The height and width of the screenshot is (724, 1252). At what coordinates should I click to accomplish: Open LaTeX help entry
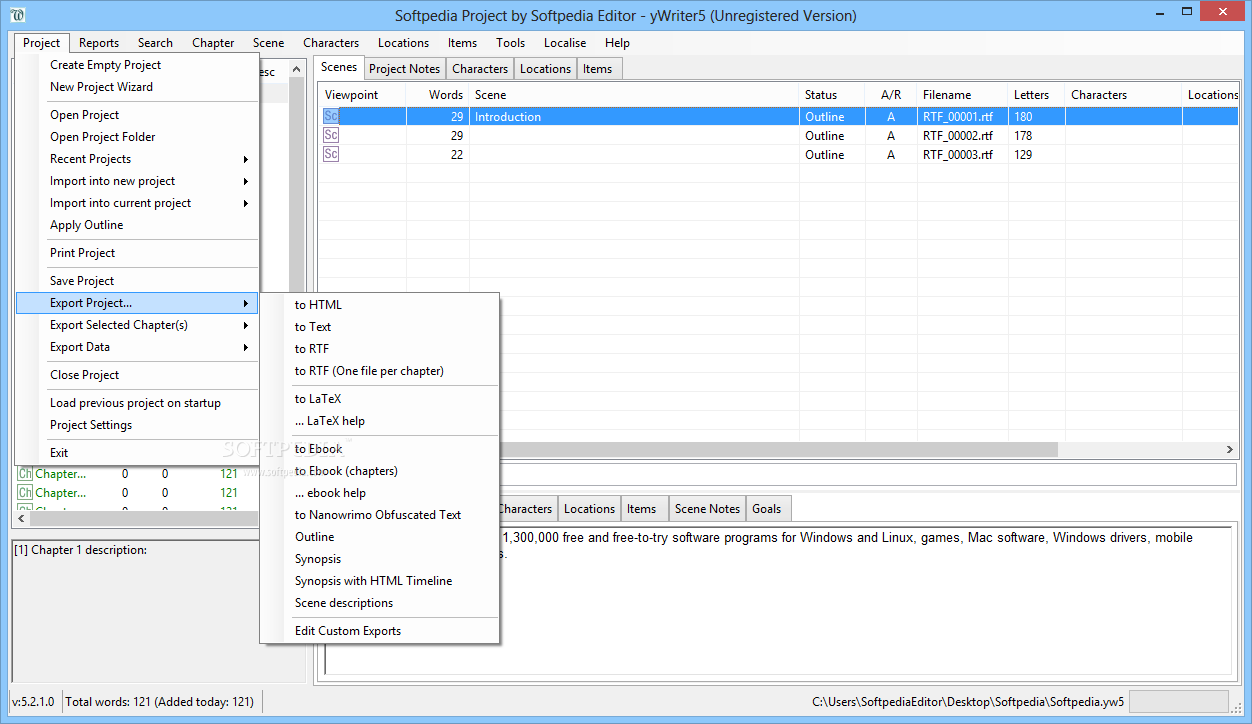(x=380, y=421)
